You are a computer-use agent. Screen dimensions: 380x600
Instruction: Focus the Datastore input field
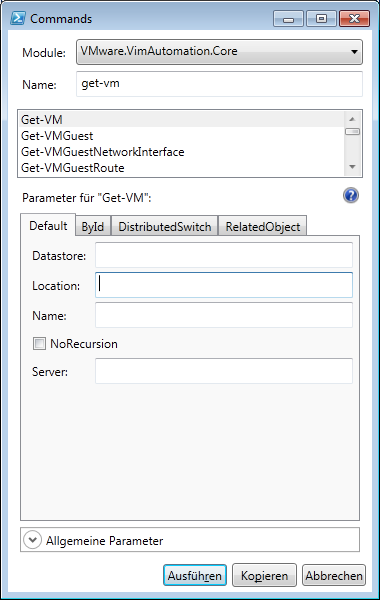pyautogui.click(x=224, y=255)
